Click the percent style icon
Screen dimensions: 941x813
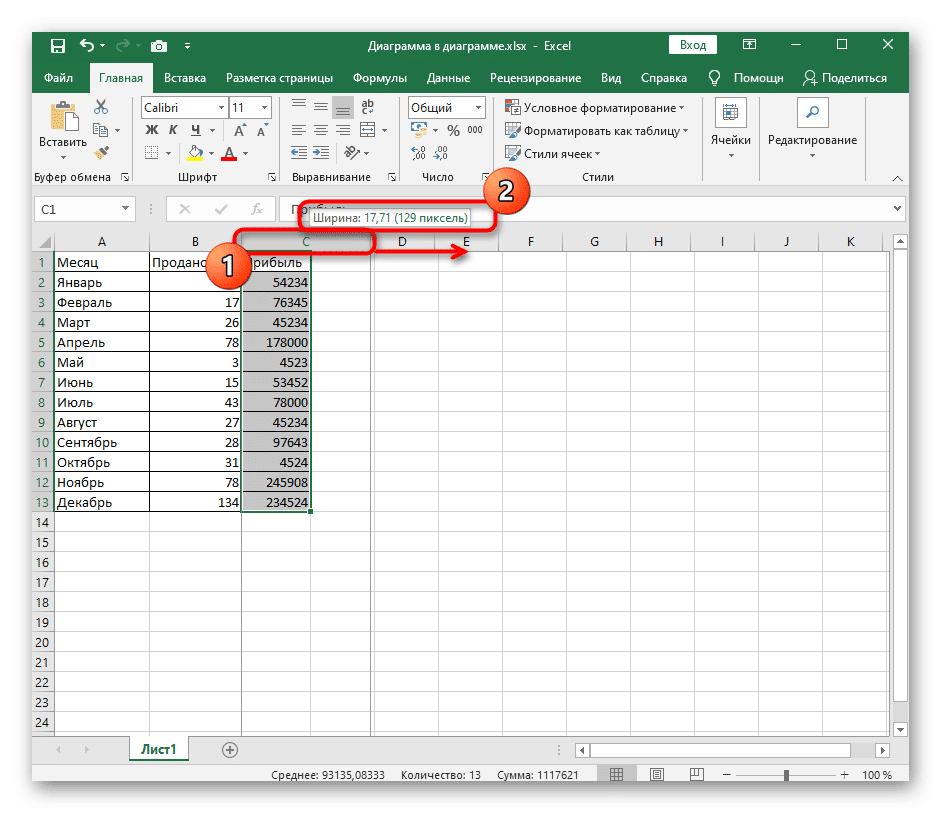pyautogui.click(x=453, y=130)
